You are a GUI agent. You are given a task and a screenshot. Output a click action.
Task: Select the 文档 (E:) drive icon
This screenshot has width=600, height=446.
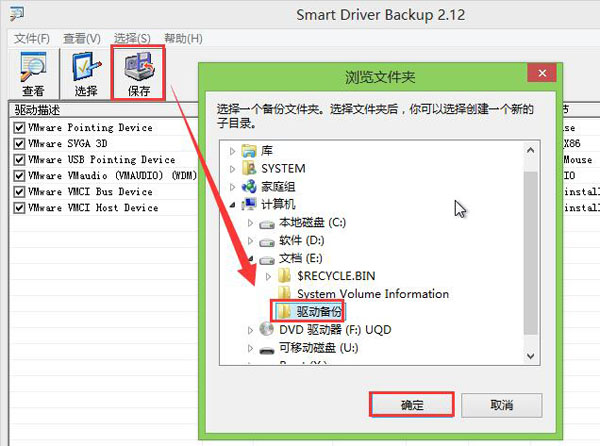[267, 259]
